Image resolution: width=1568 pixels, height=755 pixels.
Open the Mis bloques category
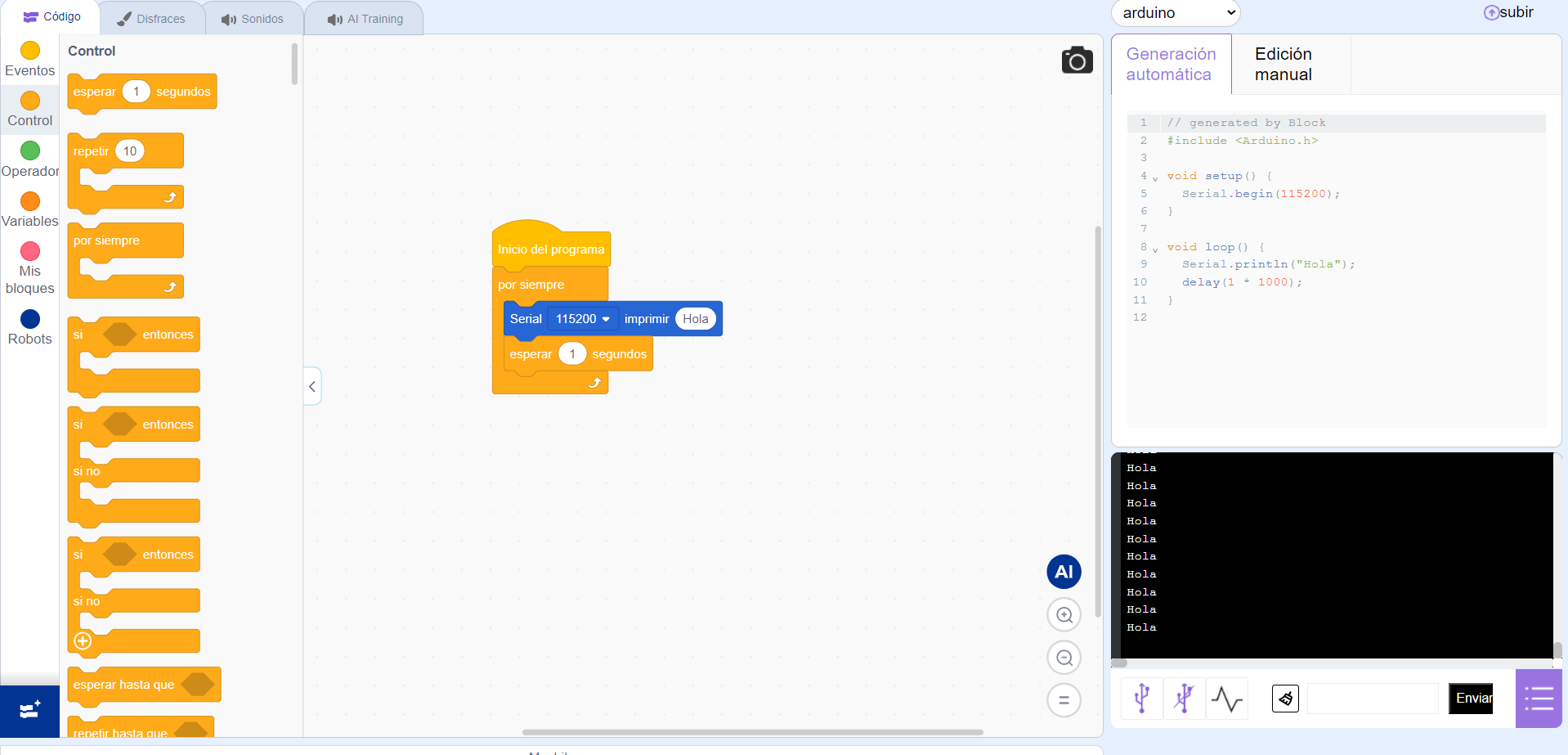point(30,268)
